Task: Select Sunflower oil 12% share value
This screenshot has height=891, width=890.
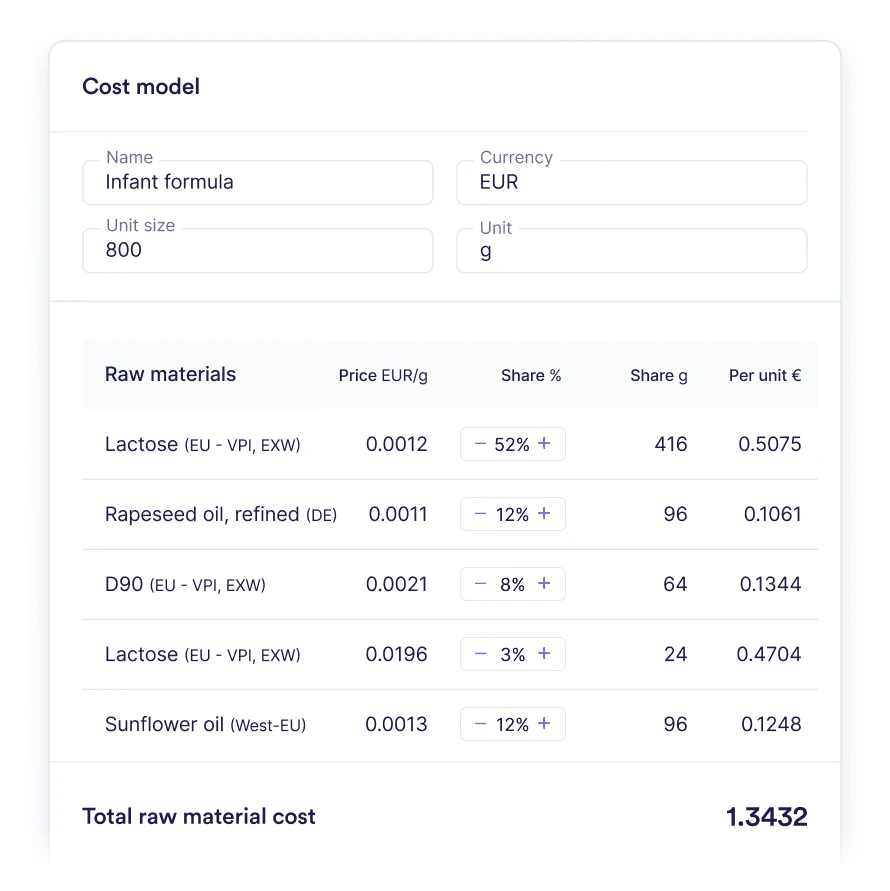Action: click(512, 725)
